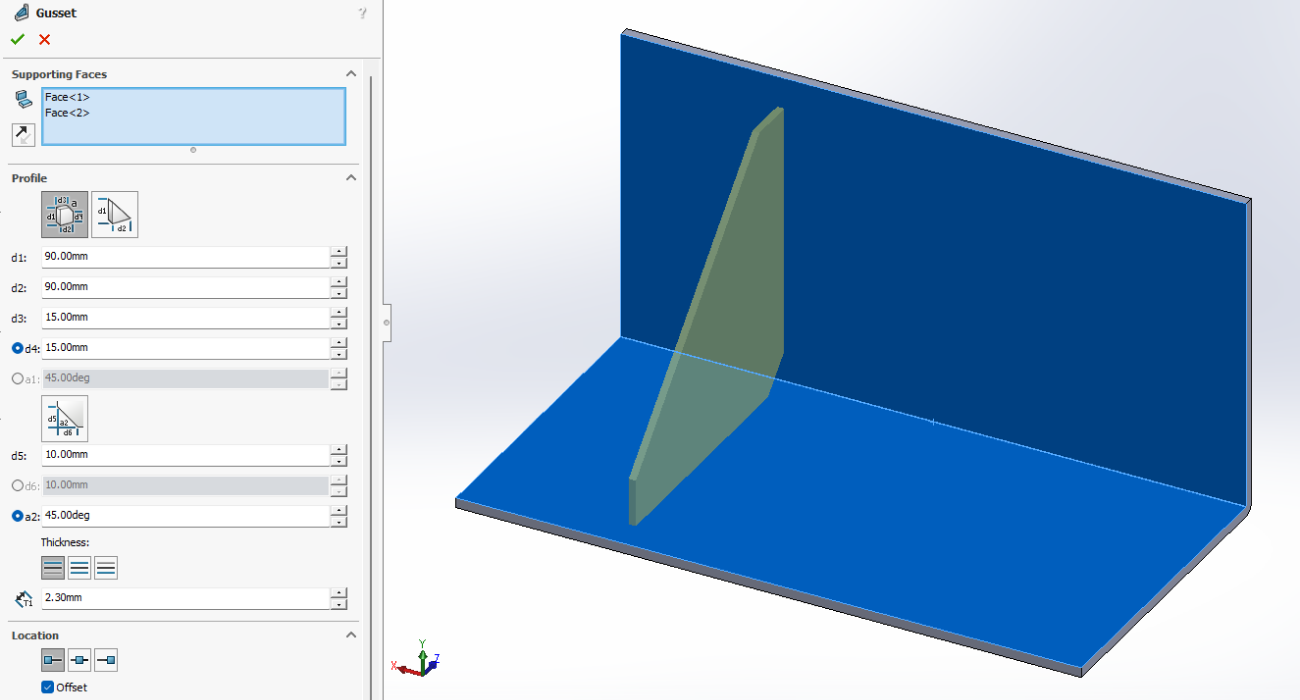Select the polygonal d1-d4 profile type
The height and width of the screenshot is (700, 1300).
point(65,214)
